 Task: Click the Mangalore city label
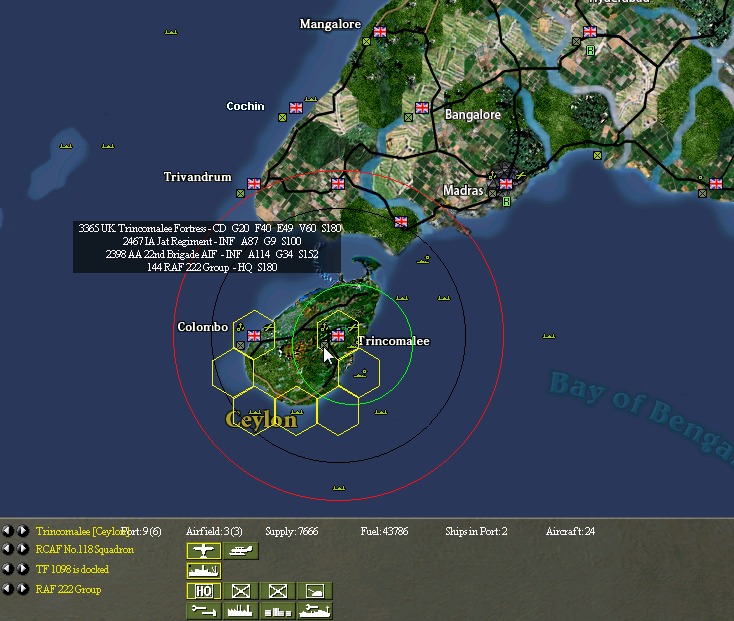coord(330,24)
